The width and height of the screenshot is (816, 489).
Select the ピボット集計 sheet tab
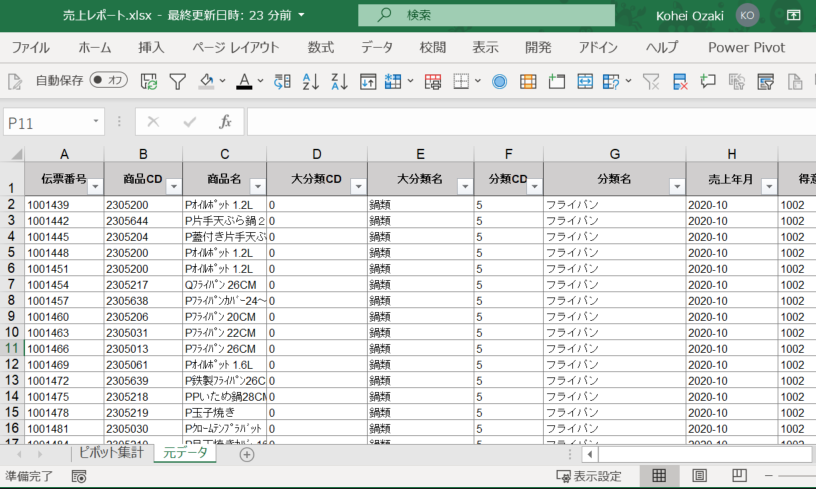[x=111, y=453]
